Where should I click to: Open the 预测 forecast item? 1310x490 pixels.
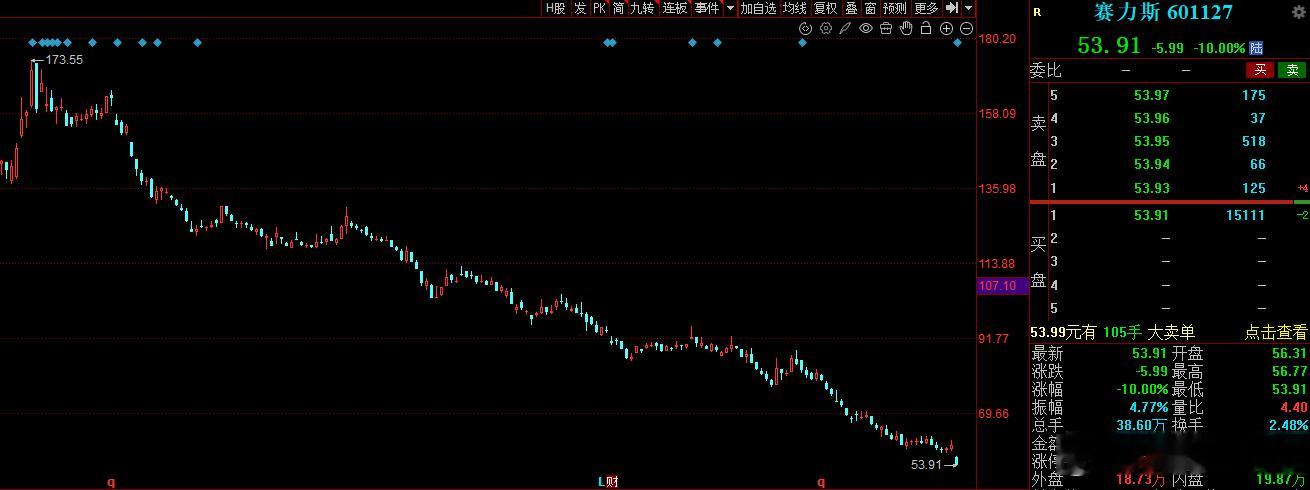tap(894, 8)
